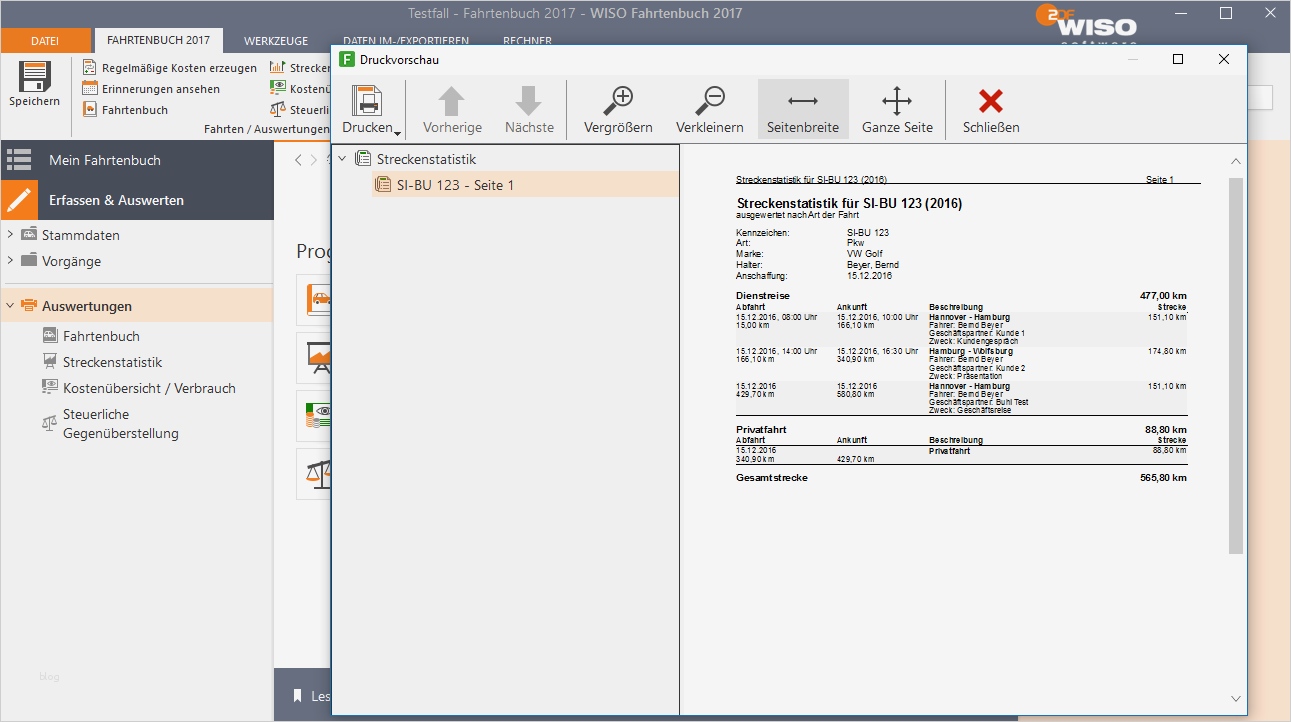Click the preview vertical scrollbar thumb

pos(1236,366)
